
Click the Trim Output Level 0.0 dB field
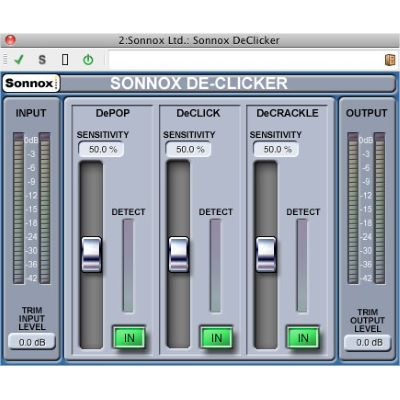pyautogui.click(x=367, y=342)
